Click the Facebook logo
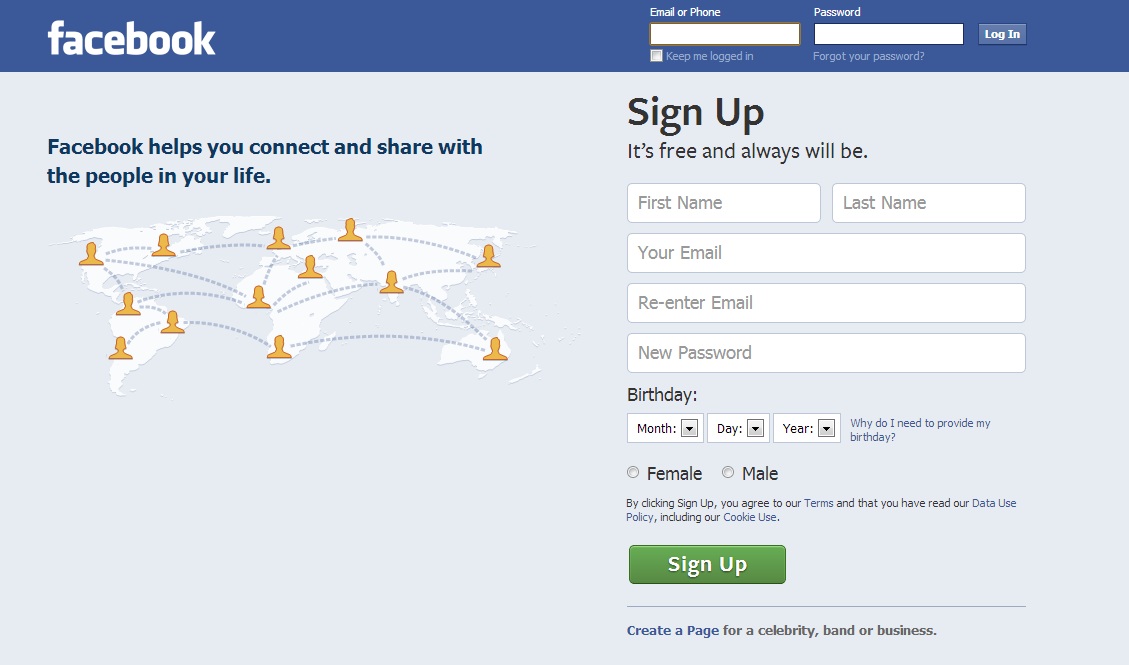 click(131, 39)
